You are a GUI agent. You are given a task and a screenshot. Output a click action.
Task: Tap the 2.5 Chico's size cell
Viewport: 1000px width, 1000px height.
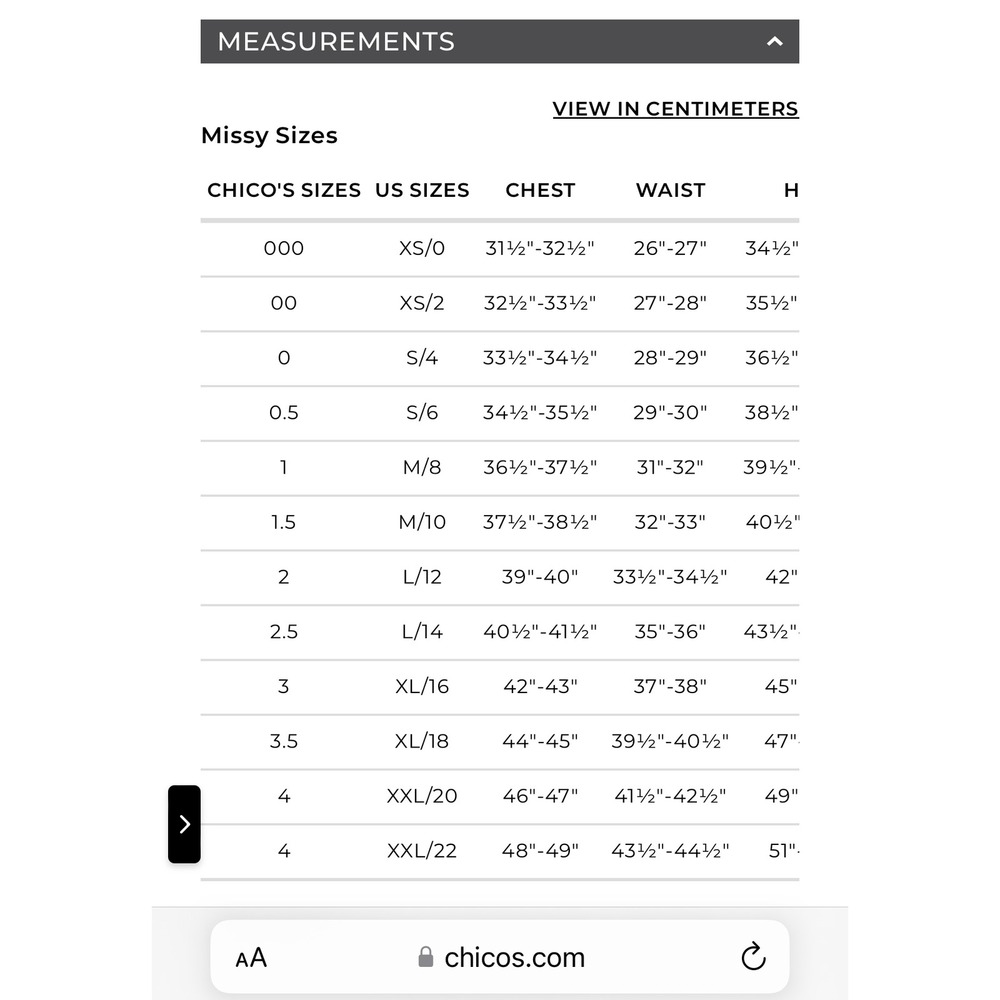click(284, 632)
